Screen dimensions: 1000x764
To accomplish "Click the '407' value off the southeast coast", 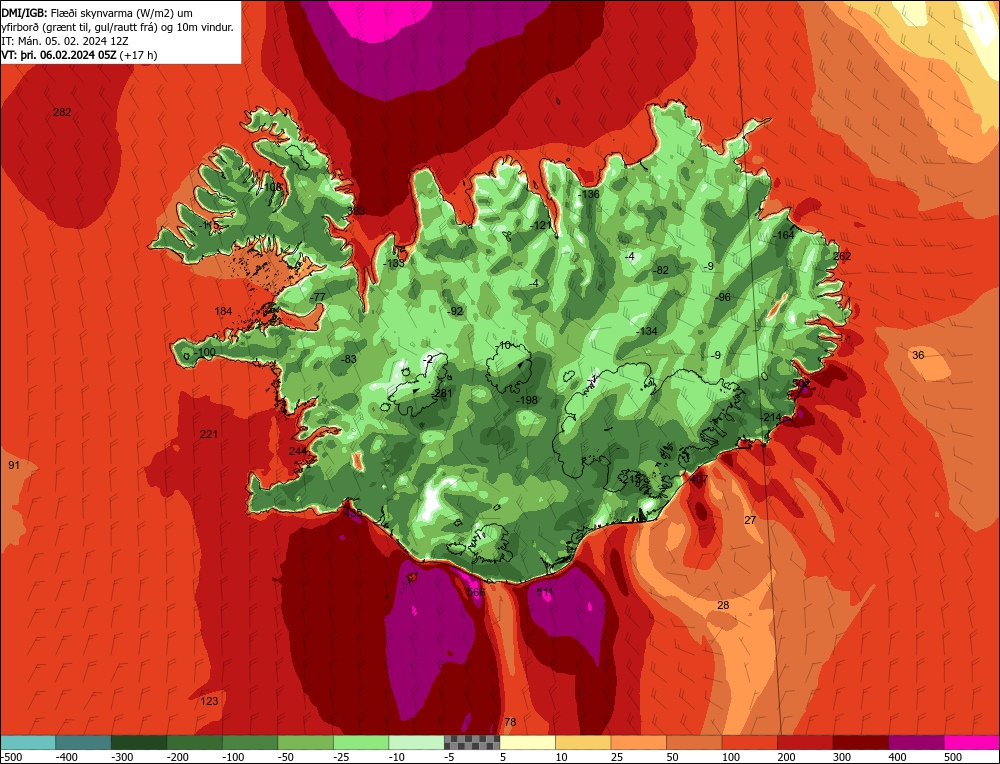I will click(x=699, y=480).
